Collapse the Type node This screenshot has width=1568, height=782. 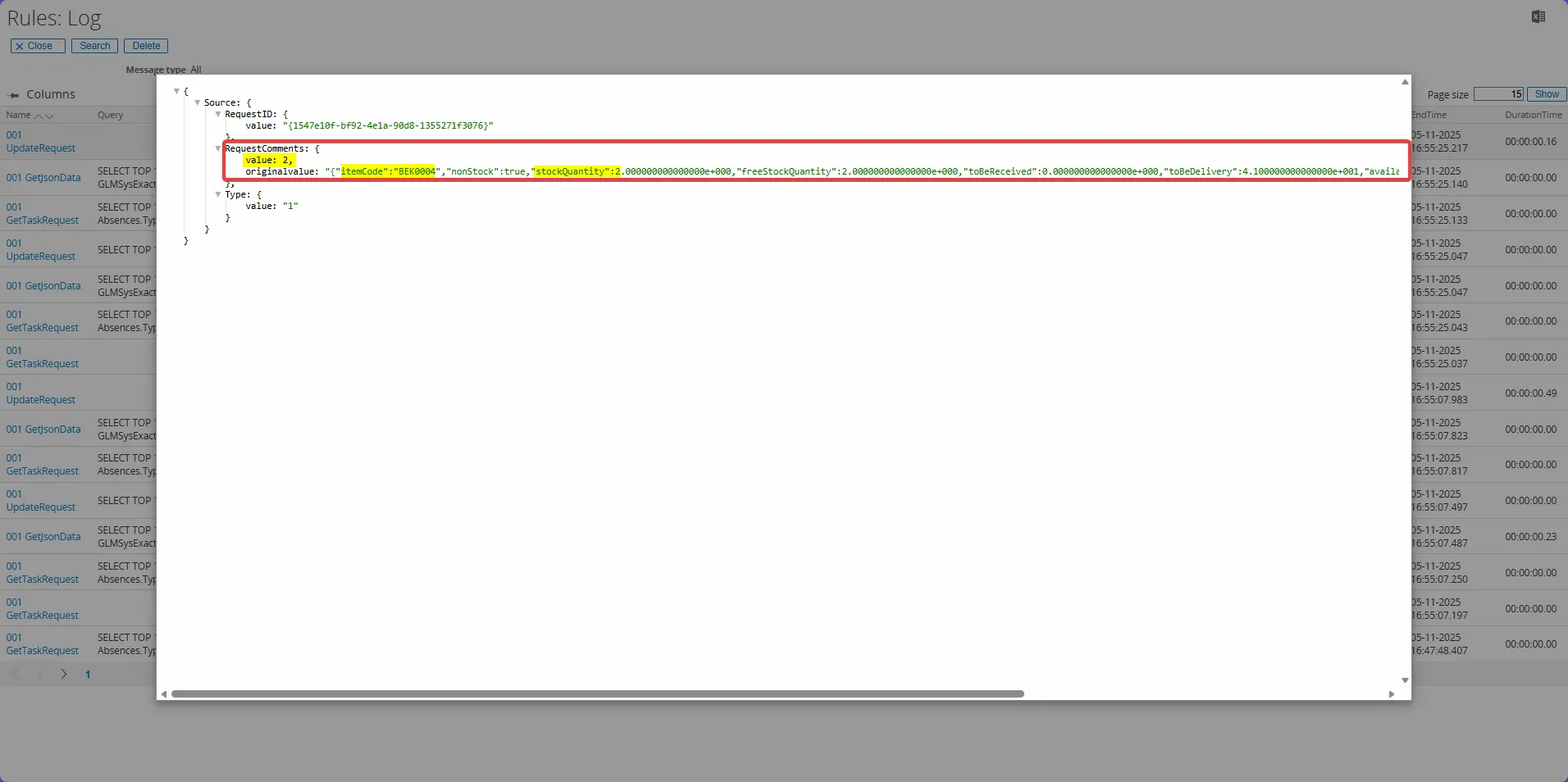[219, 195]
